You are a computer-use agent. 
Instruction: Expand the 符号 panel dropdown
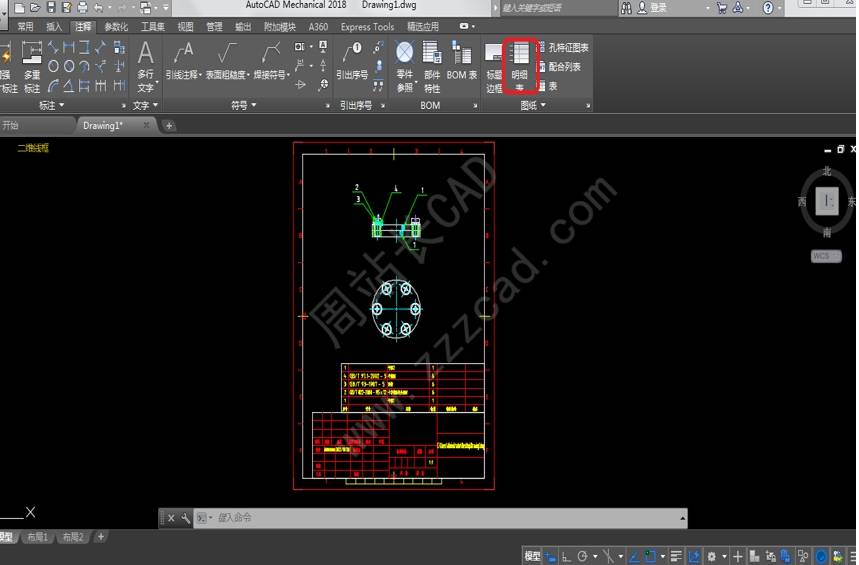click(244, 105)
